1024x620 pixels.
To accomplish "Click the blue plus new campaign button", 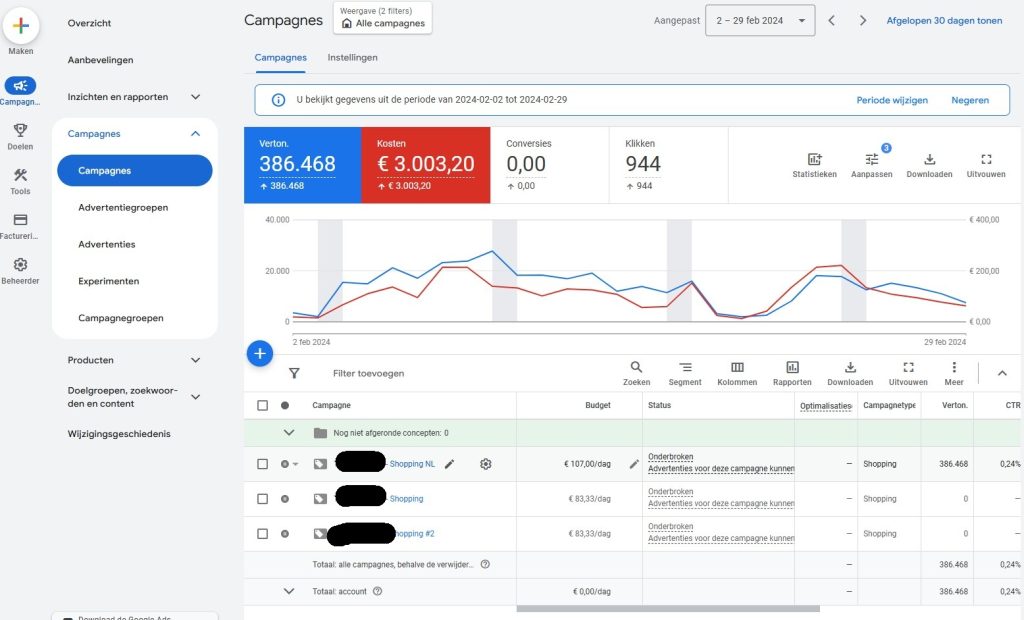I will (x=260, y=353).
